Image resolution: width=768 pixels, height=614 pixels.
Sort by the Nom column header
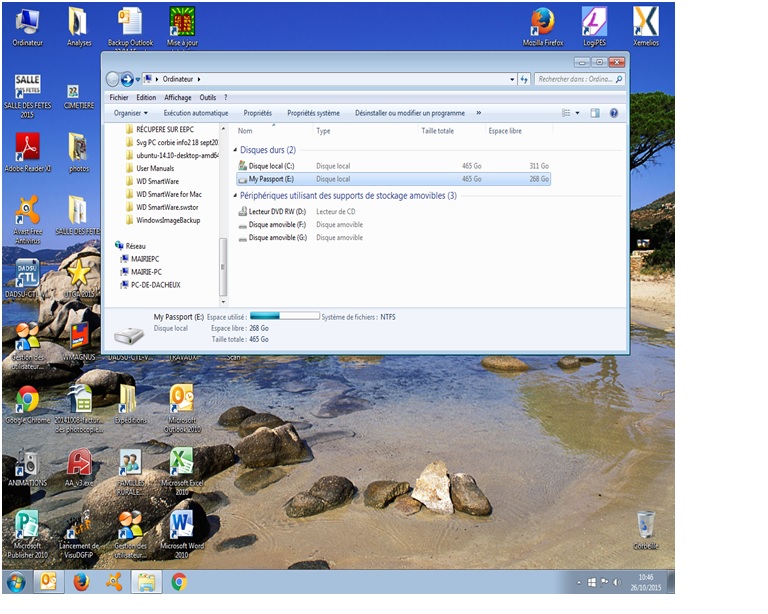273,131
